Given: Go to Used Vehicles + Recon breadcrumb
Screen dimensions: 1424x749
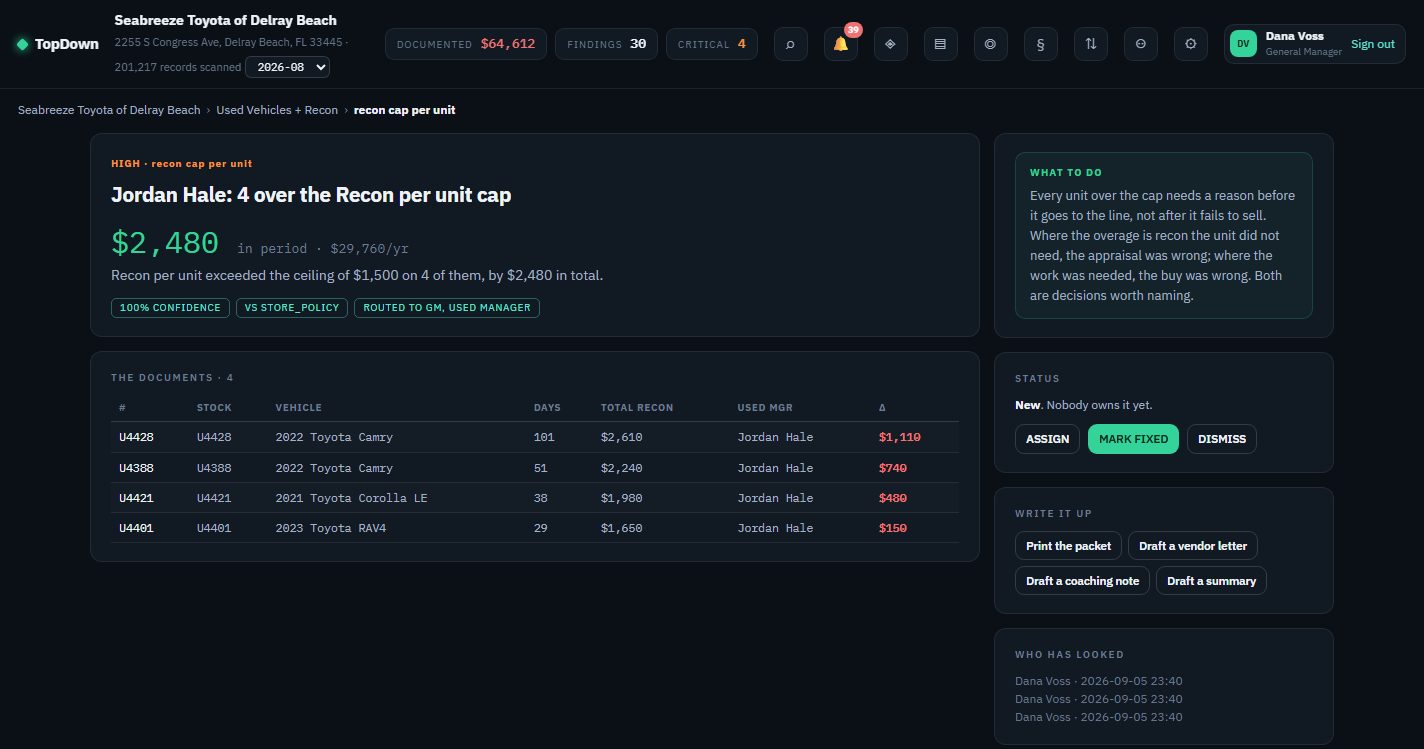Looking at the screenshot, I should click(277, 110).
